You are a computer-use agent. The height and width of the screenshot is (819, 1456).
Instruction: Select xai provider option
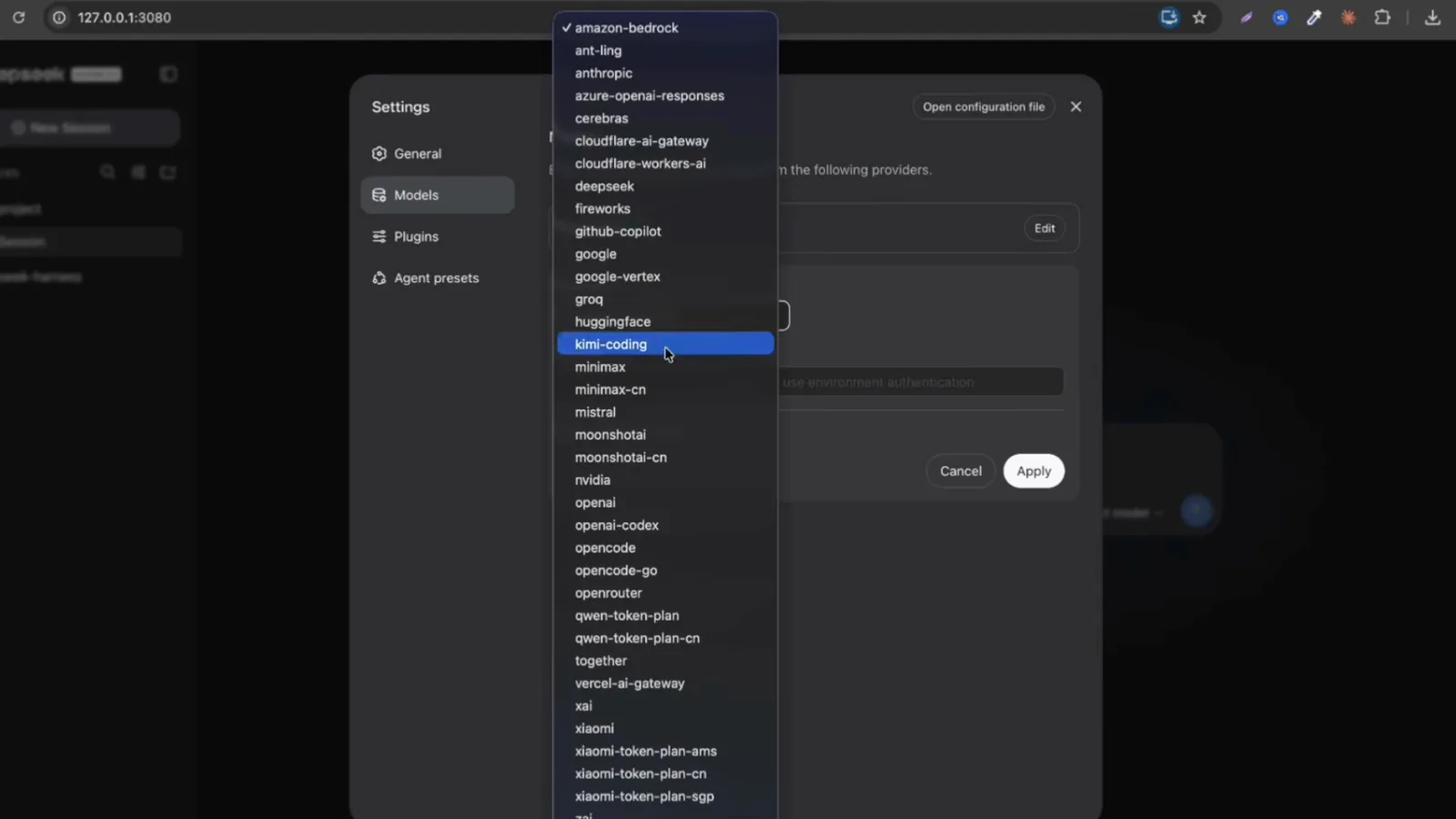pos(665,706)
